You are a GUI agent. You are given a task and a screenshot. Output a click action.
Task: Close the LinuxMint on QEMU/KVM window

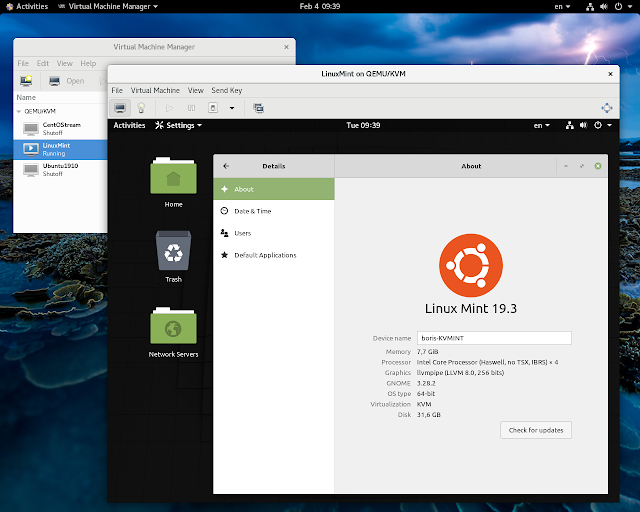pyautogui.click(x=610, y=74)
